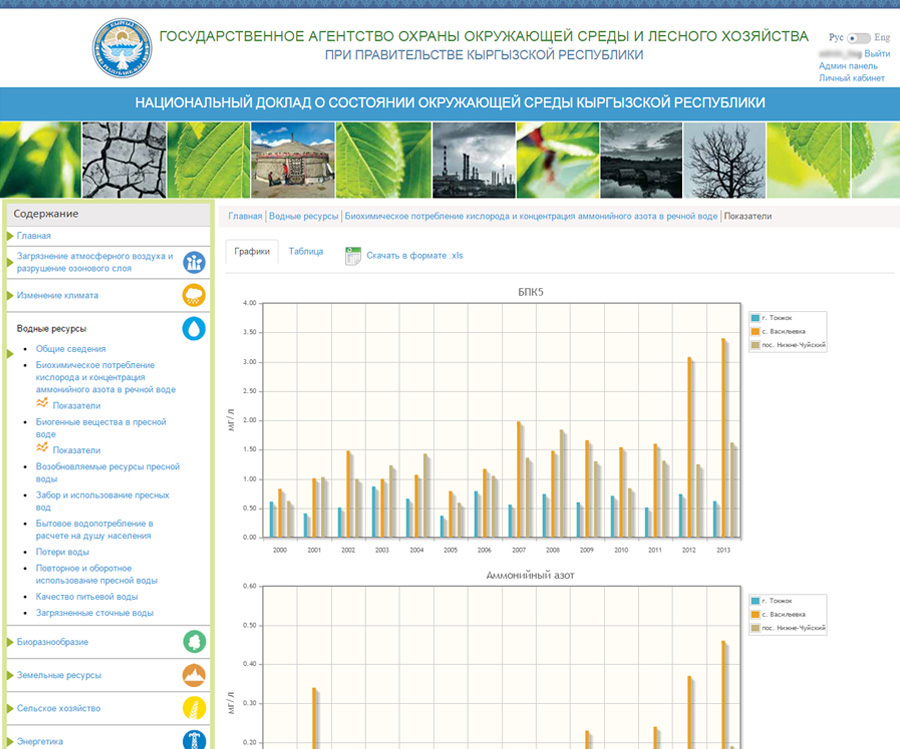Open Повторное и оборотное использование пресной воды
900x749 pixels.
[96, 575]
